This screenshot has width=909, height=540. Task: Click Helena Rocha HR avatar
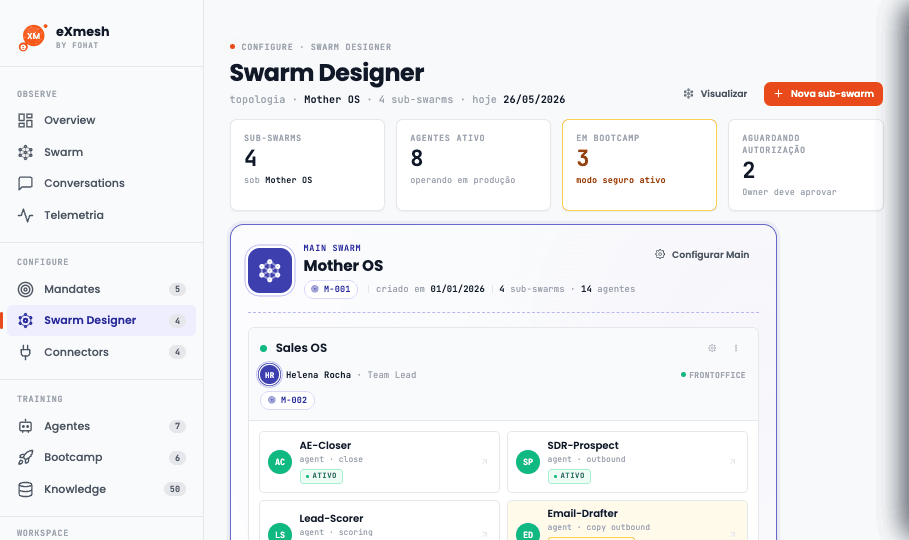click(x=270, y=375)
